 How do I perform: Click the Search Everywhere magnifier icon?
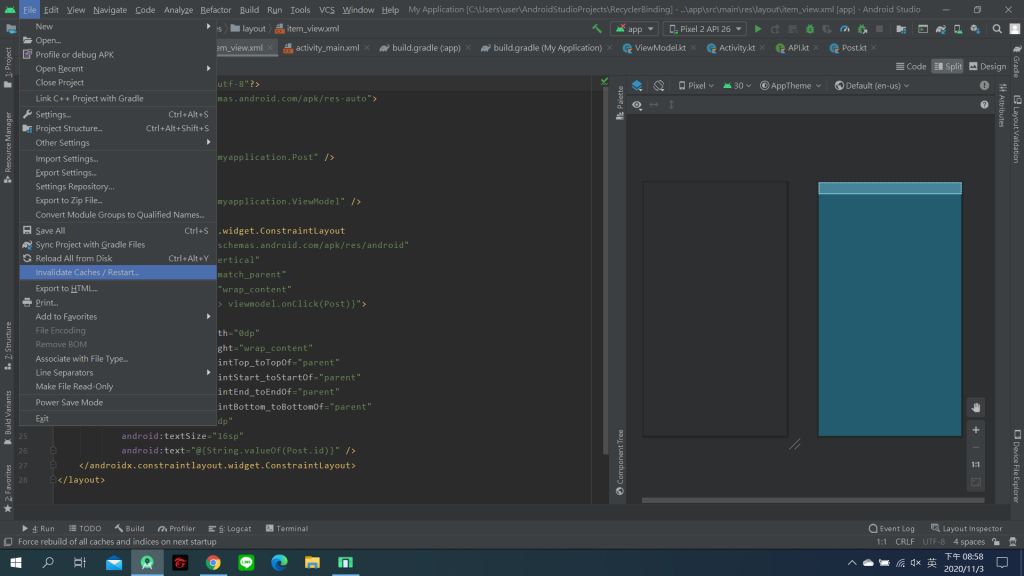click(x=997, y=29)
